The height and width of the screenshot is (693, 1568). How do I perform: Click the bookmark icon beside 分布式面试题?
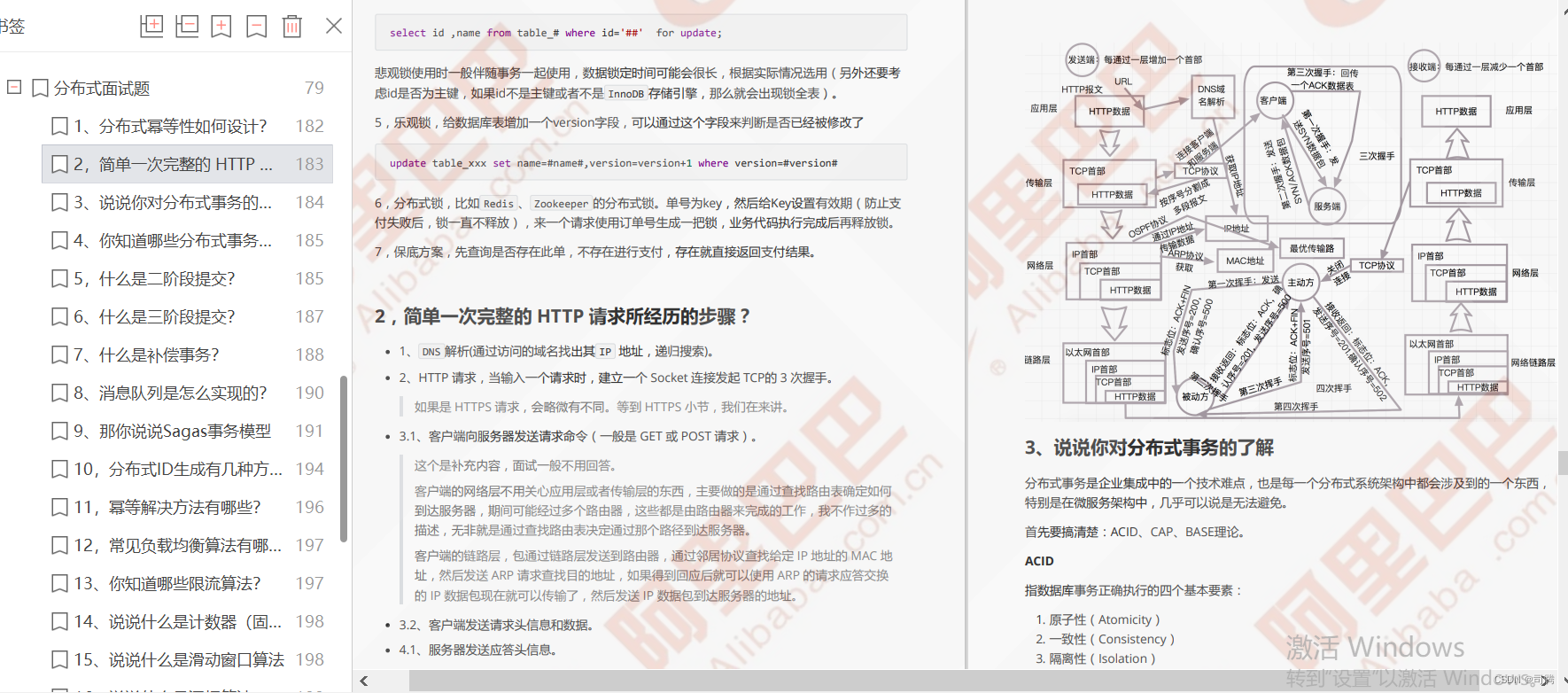[40, 88]
